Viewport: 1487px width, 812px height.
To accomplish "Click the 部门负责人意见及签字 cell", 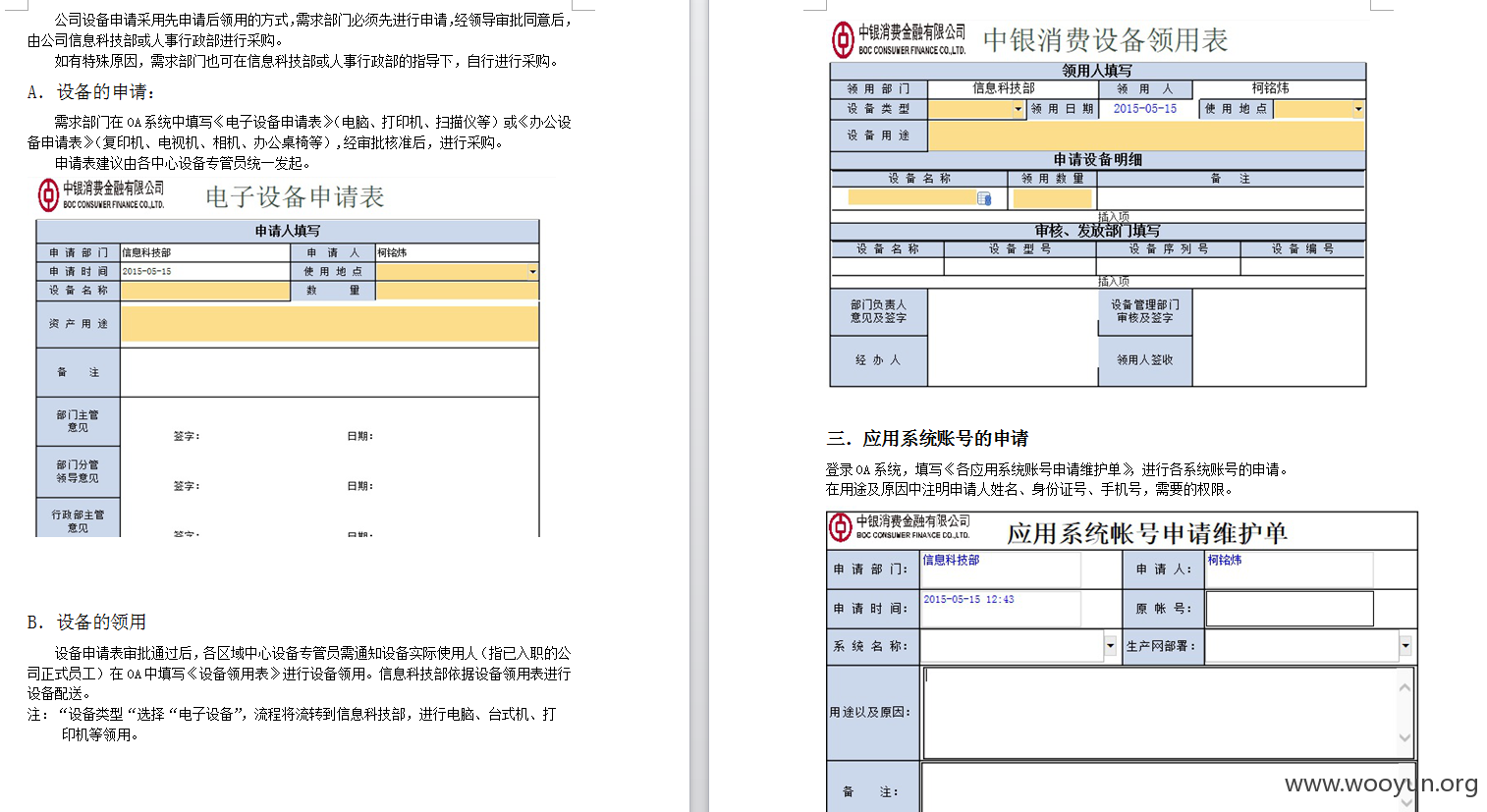I will pos(878,312).
